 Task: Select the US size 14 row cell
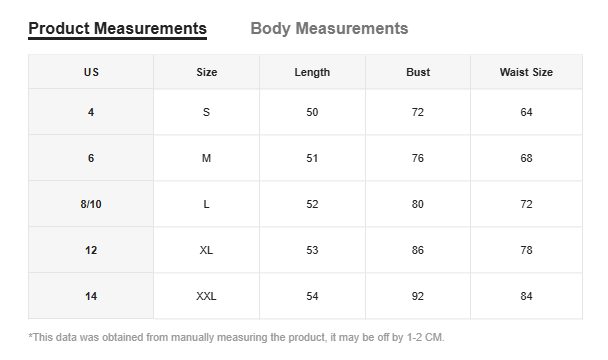91,296
